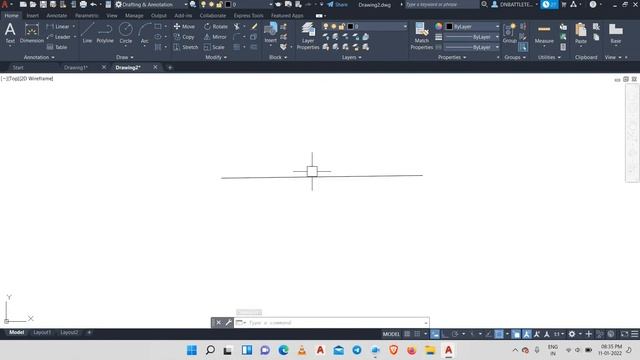Screen dimensions: 640x360
Task: Toggle ortho mode in status bar
Action: coord(445,334)
